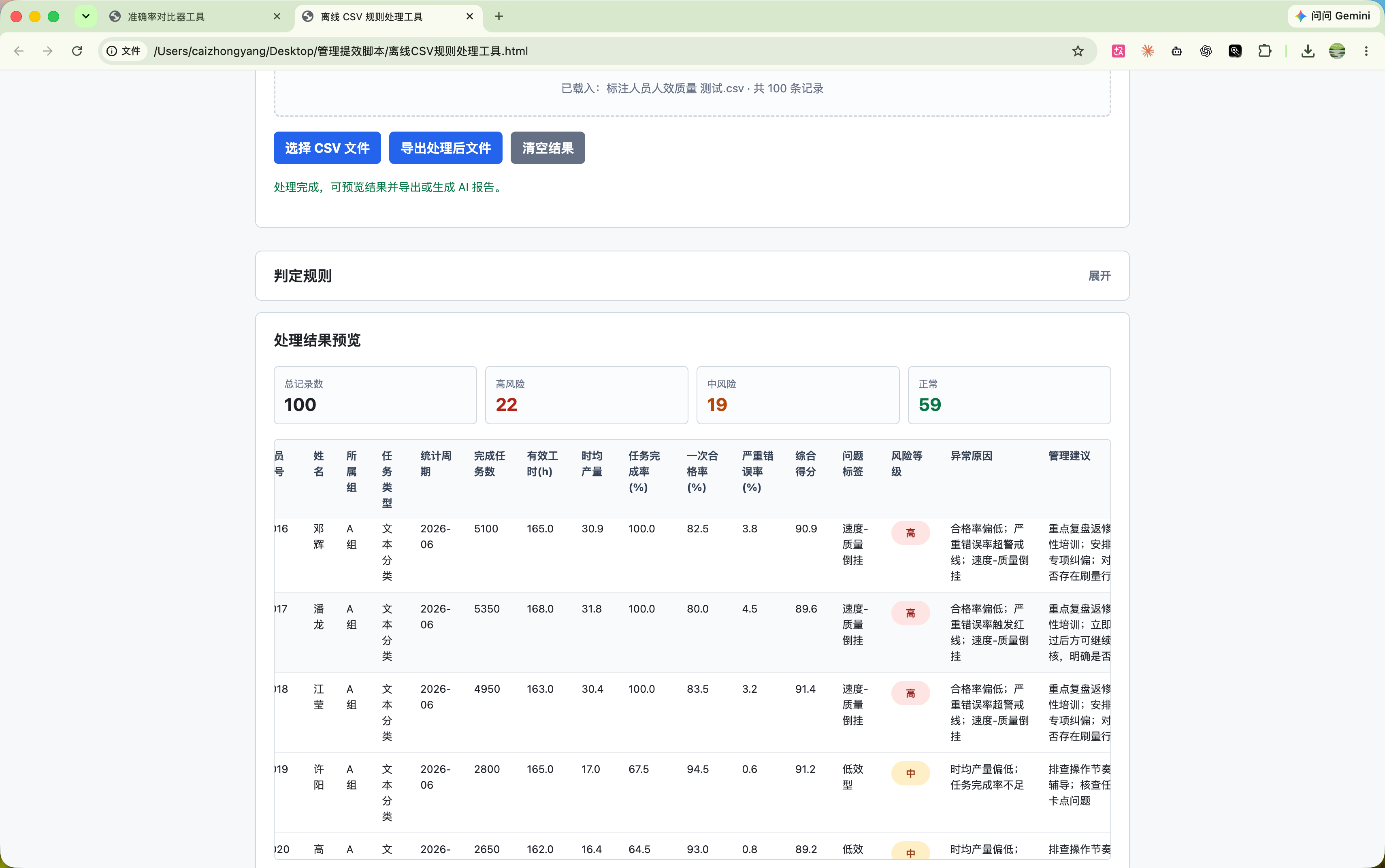Click the score value 91.4 in 江莹's row
Screen dimensions: 1385x868
[805, 689]
